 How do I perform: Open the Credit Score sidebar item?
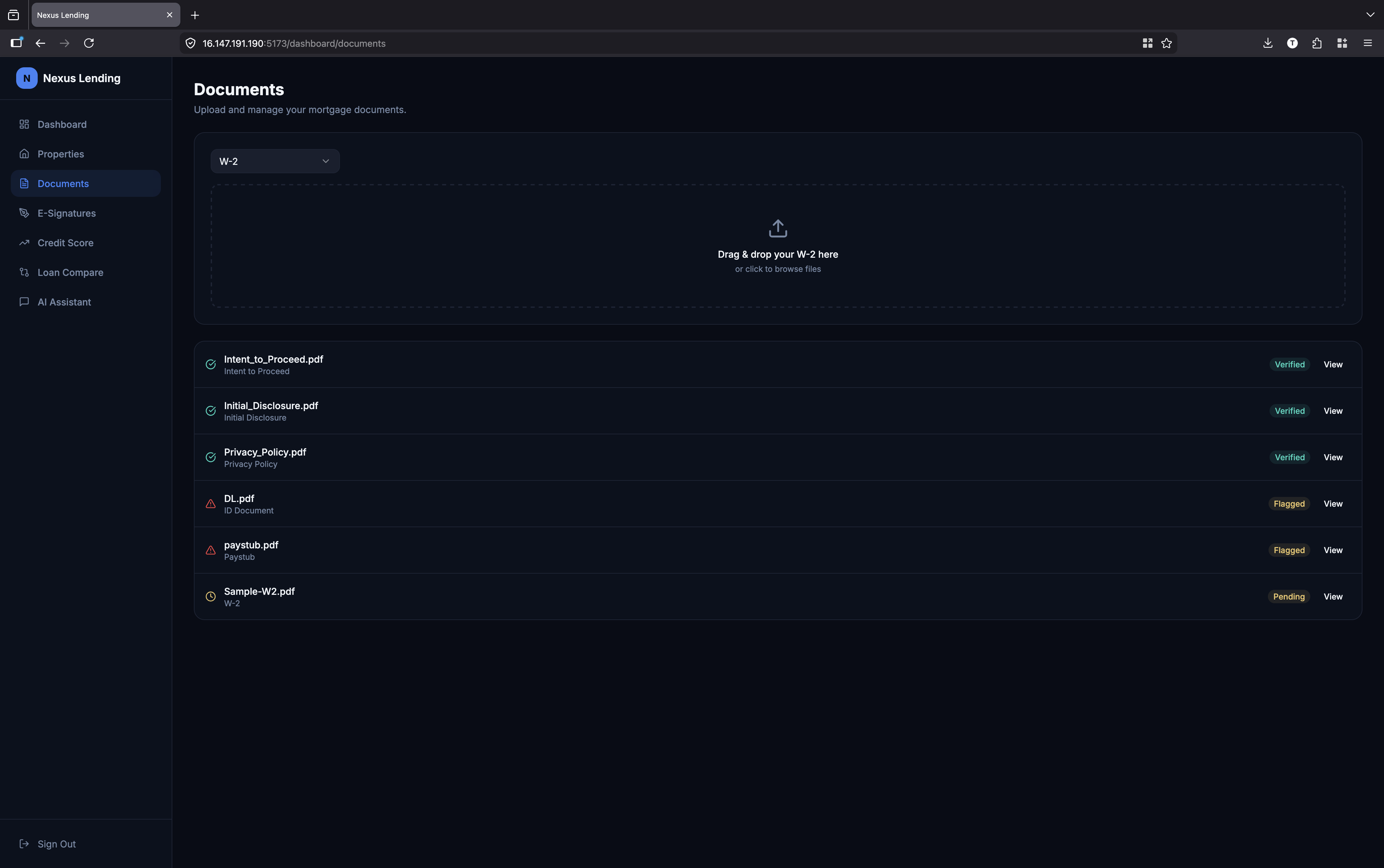[x=66, y=243]
